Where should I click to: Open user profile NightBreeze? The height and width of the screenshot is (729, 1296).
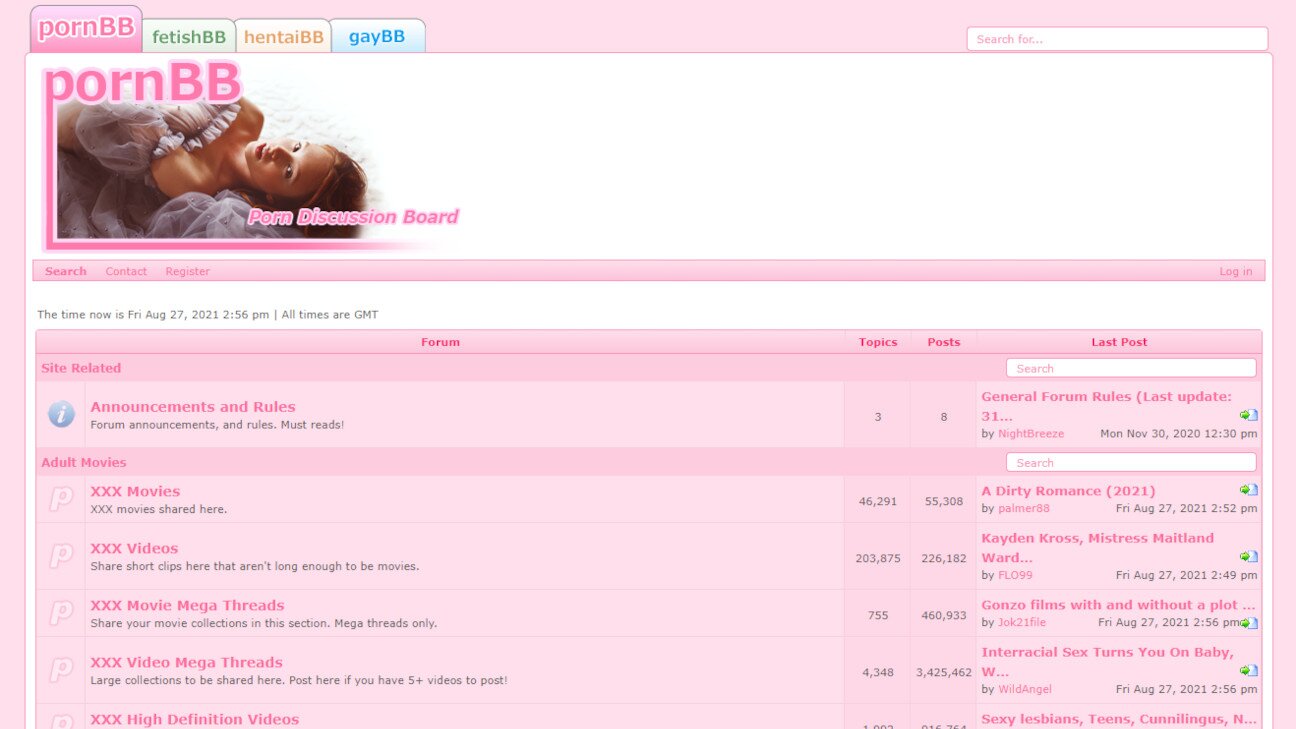[1031, 434]
